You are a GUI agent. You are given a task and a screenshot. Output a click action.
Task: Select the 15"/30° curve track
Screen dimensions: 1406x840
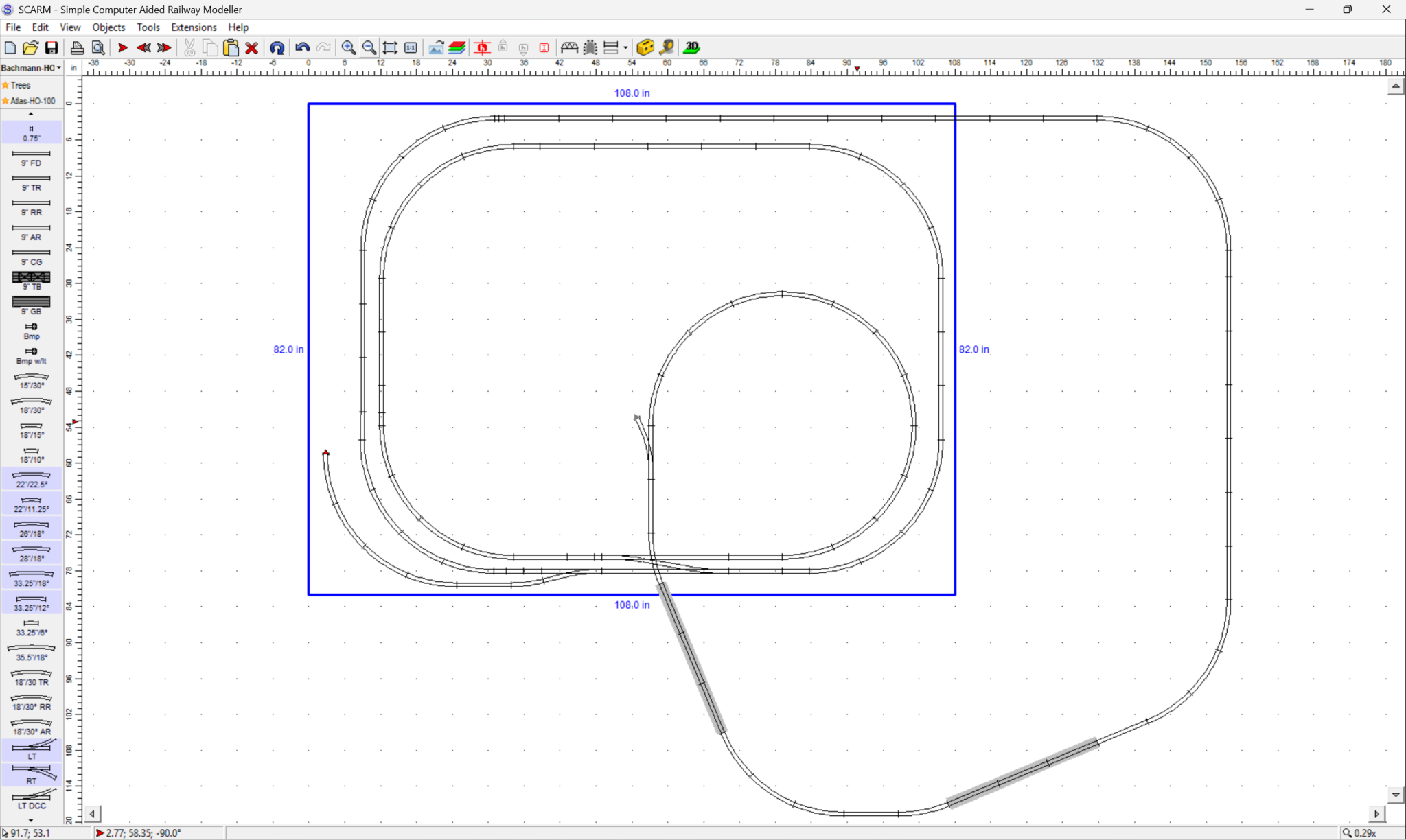[x=31, y=380]
